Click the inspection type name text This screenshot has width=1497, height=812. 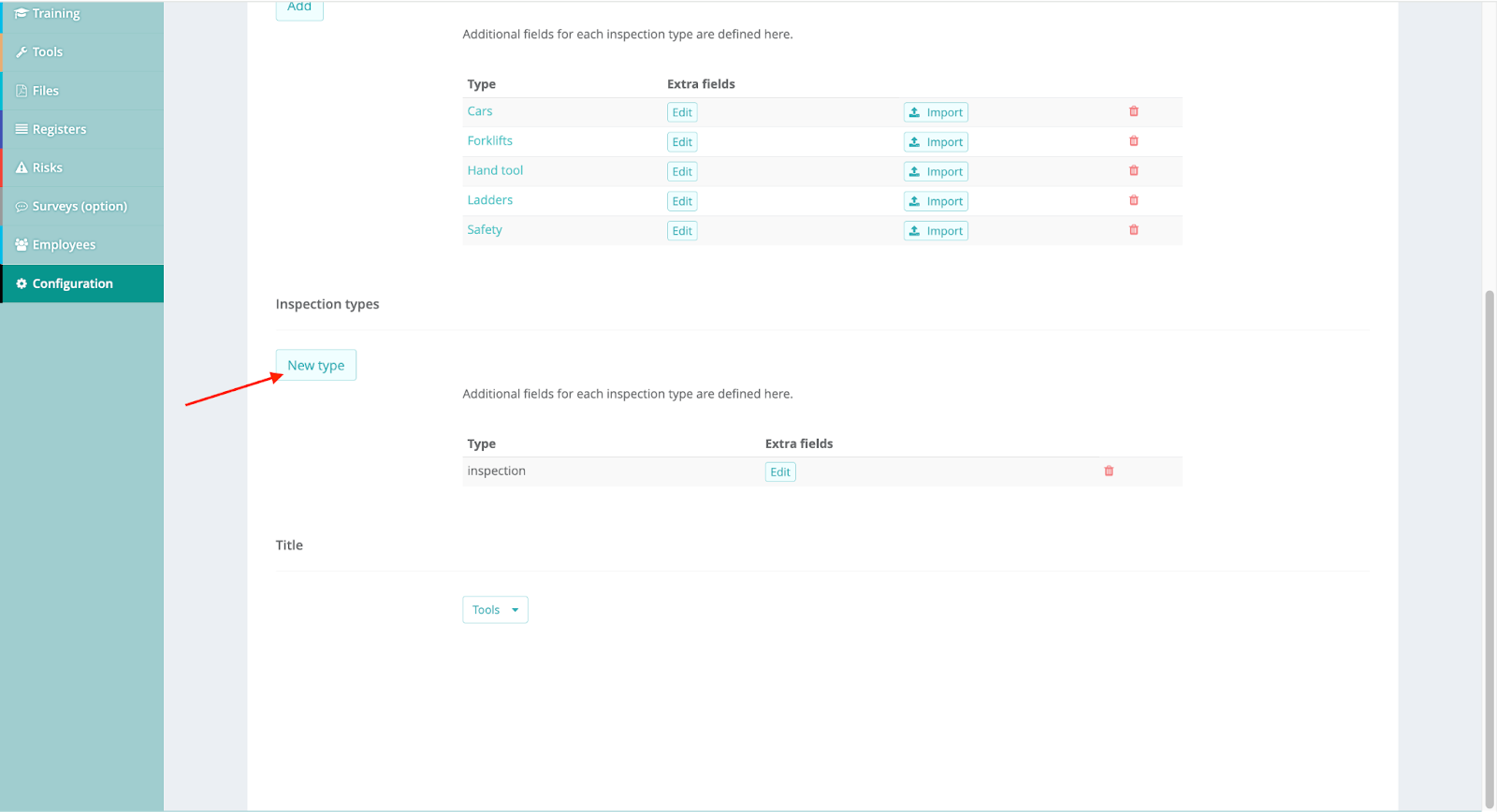[496, 471]
